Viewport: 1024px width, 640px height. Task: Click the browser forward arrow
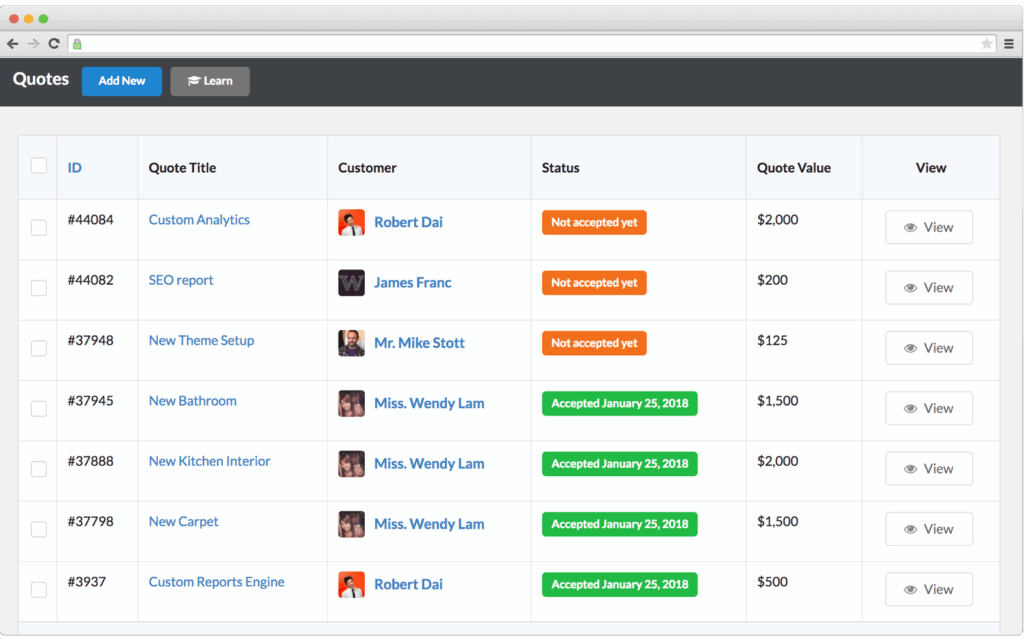(33, 44)
